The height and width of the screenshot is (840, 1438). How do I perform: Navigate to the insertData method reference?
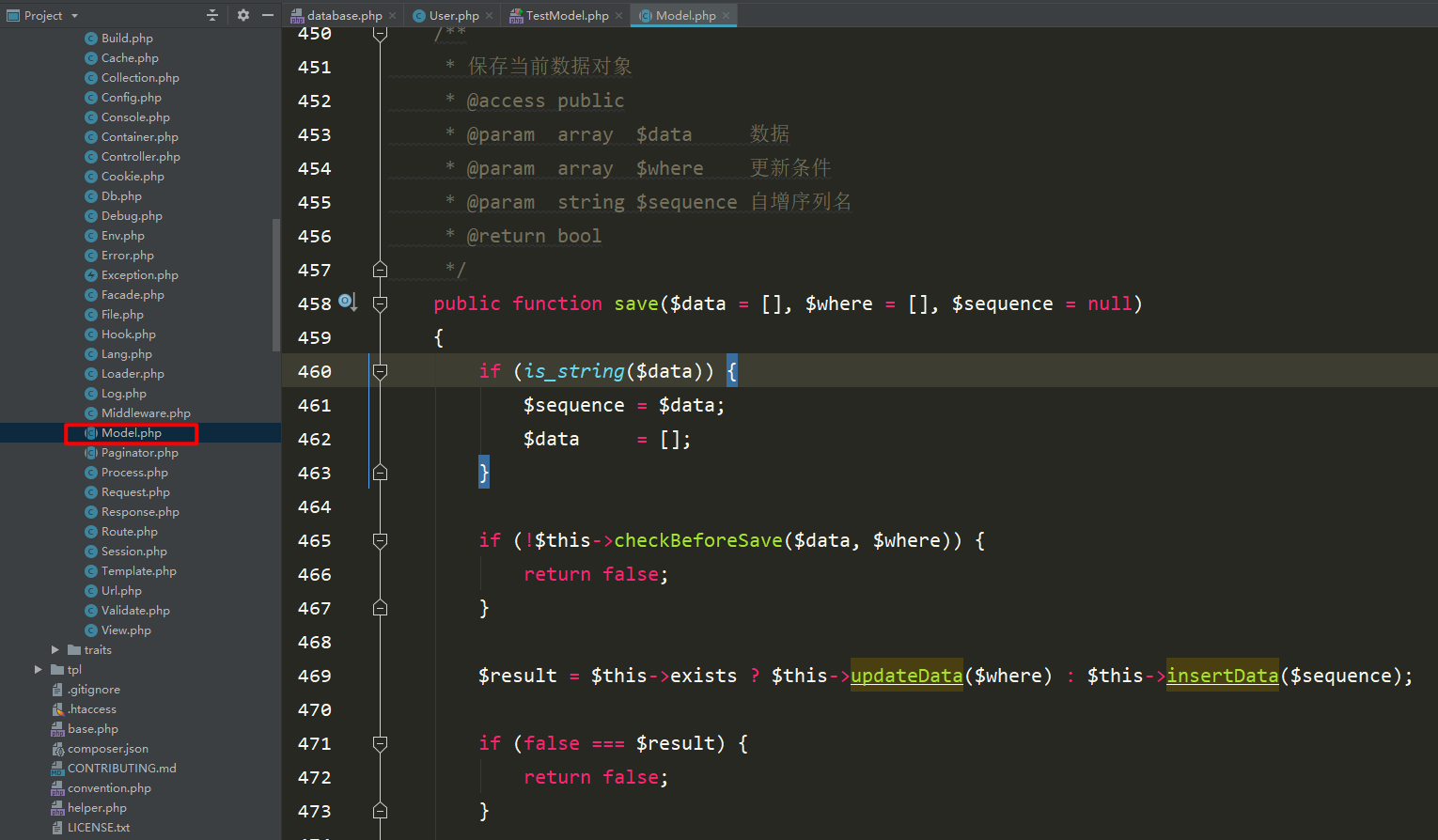point(1222,676)
